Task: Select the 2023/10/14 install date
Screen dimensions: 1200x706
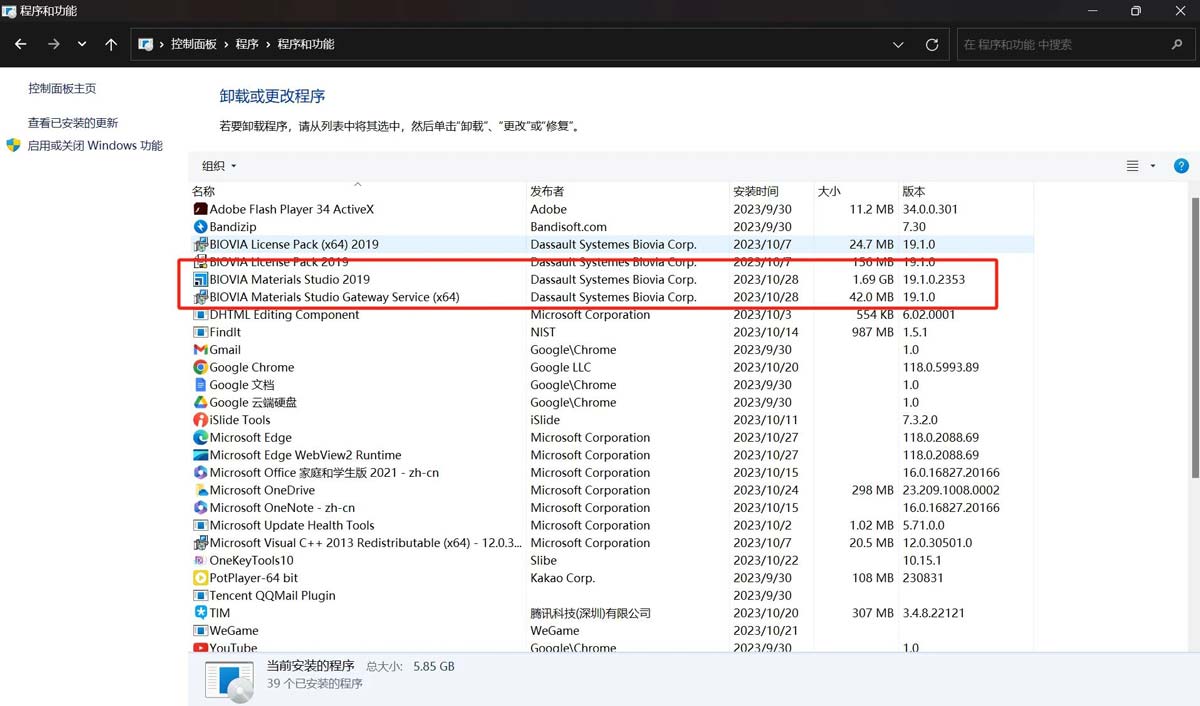Action: (x=766, y=332)
